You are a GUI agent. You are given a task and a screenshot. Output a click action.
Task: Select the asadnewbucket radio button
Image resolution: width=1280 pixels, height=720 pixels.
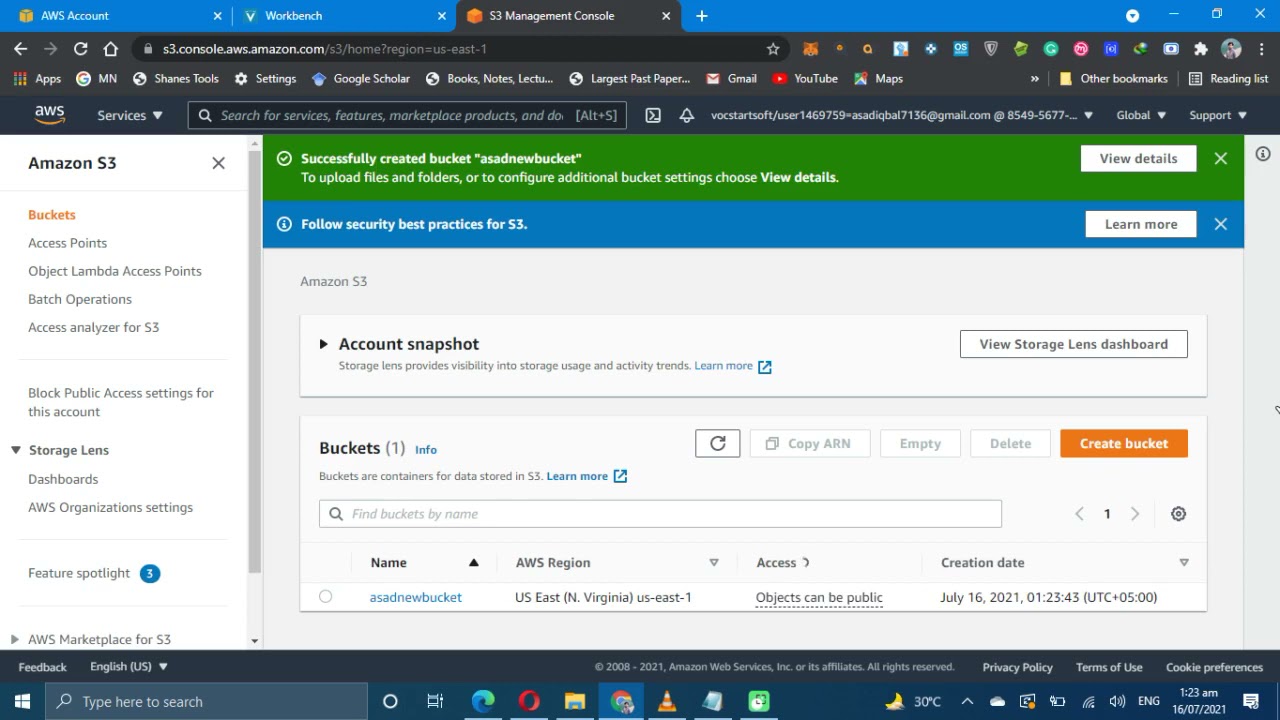click(x=325, y=597)
